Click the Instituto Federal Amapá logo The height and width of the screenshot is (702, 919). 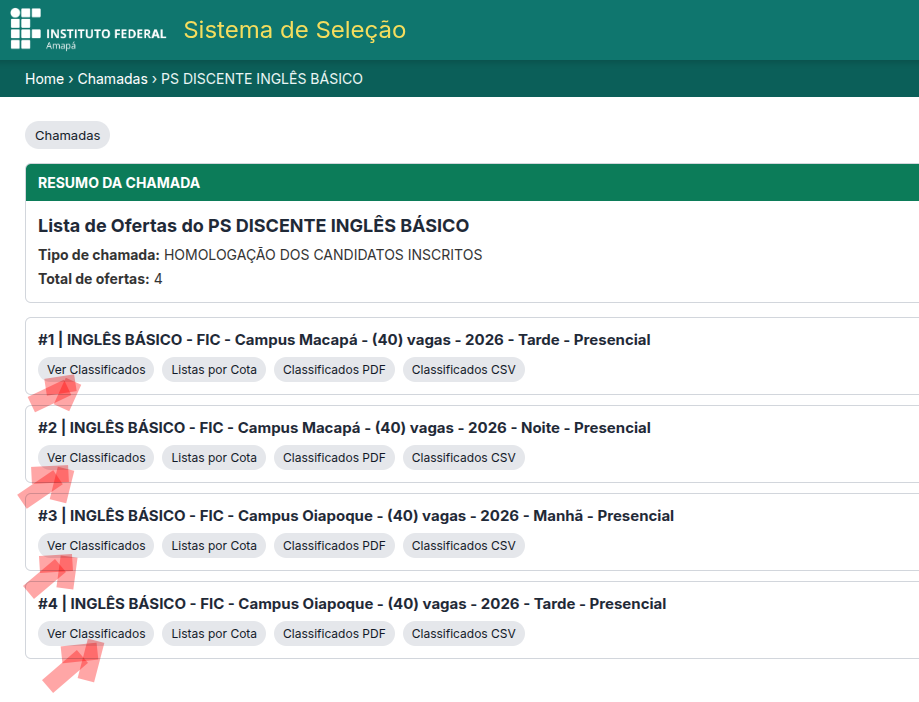88,30
